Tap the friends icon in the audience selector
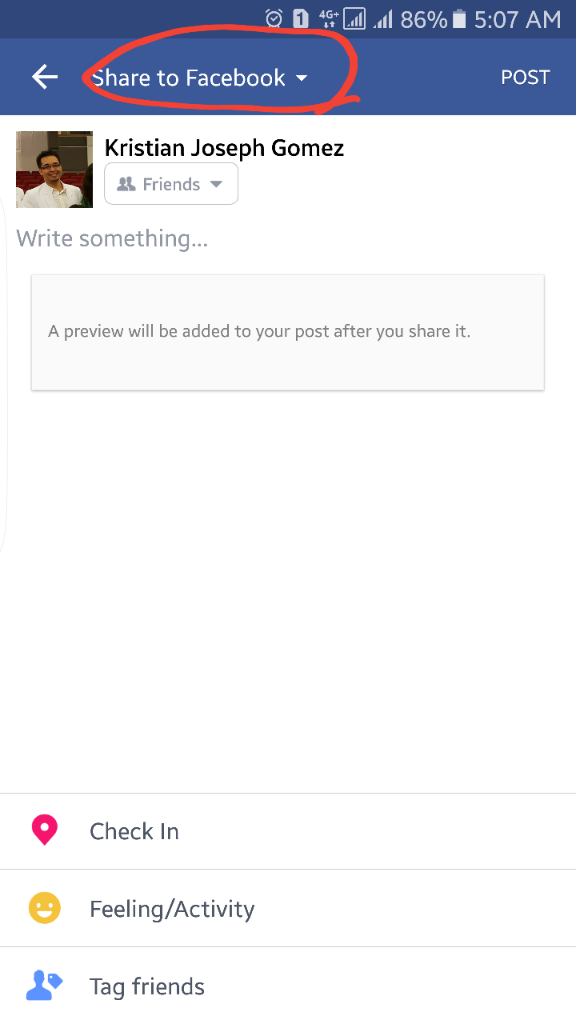The width and height of the screenshot is (576, 1024). click(x=126, y=184)
